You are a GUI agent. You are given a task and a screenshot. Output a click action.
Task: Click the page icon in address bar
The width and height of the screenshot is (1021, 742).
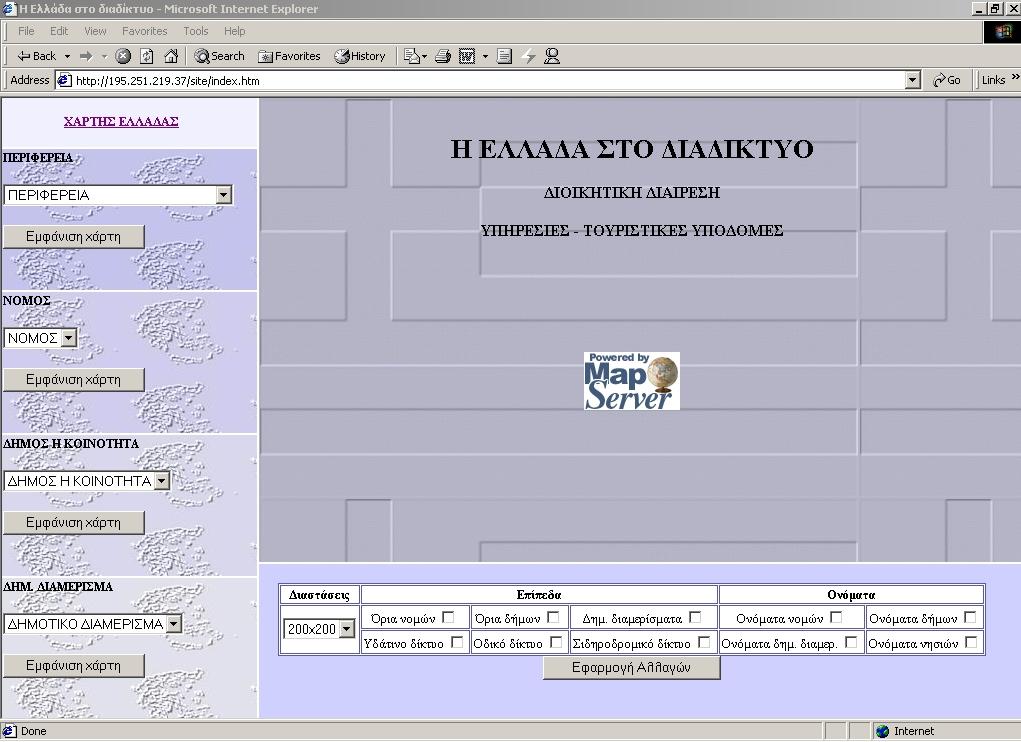64,81
